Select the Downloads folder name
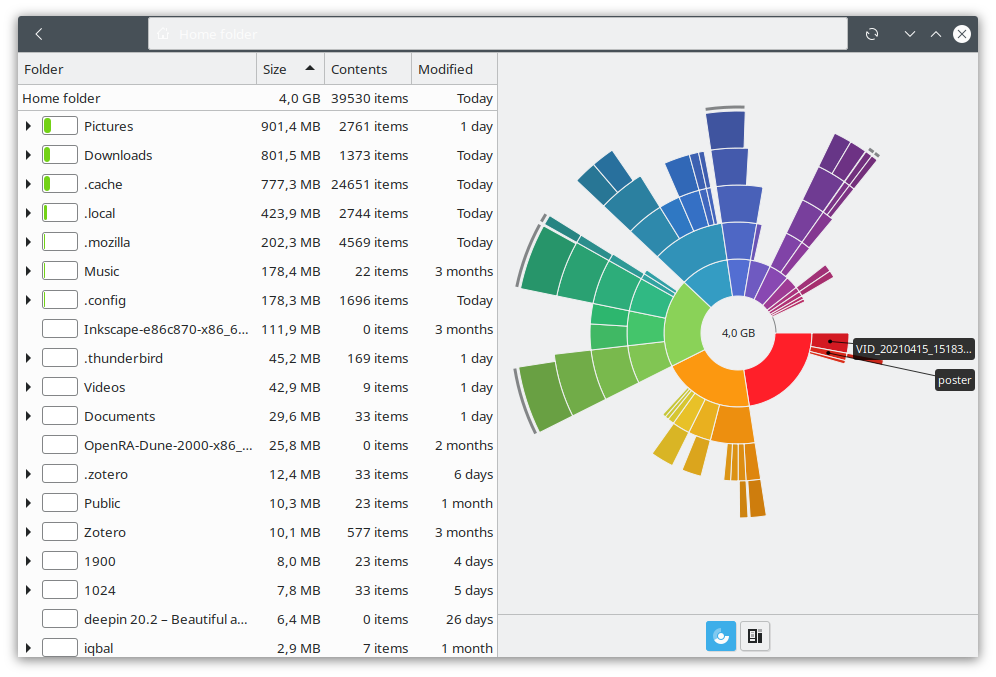Screen dimensions: 996x677 118,156
